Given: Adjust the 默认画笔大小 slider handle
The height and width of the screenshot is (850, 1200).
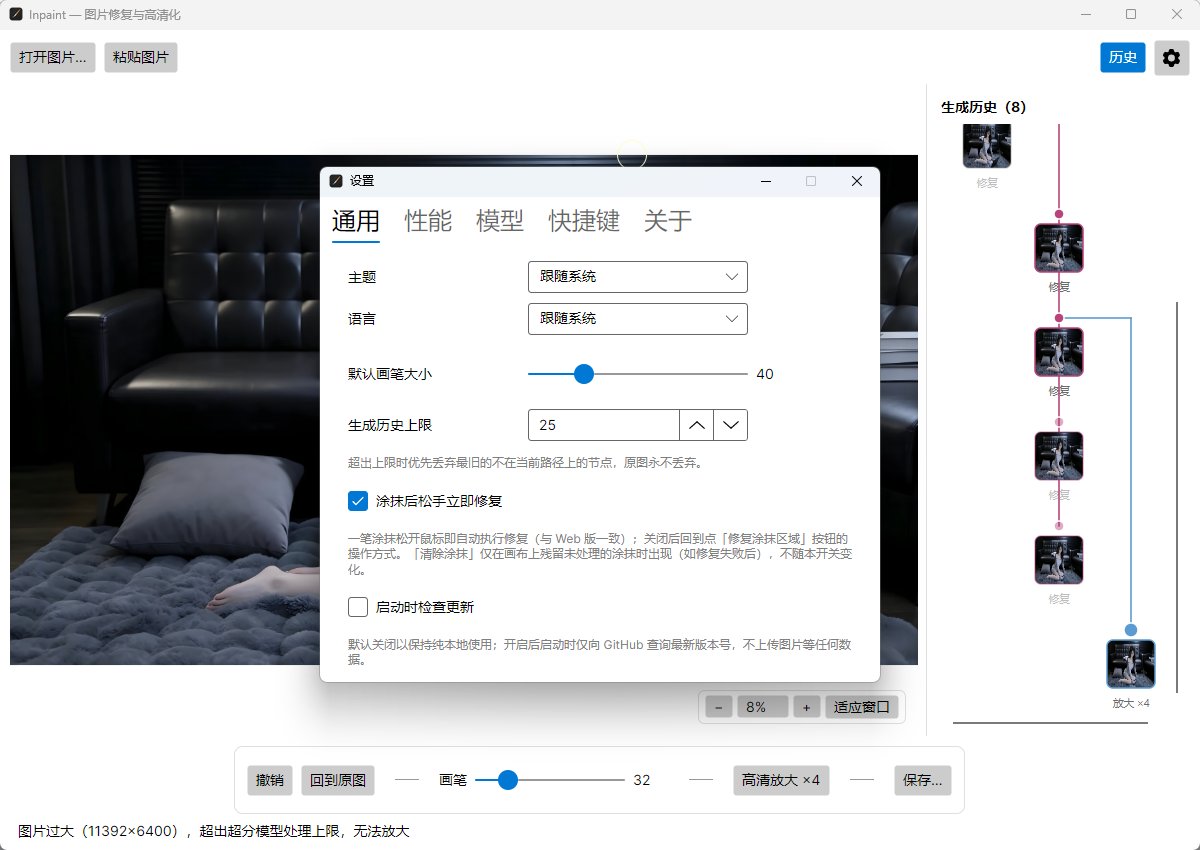Looking at the screenshot, I should (584, 374).
